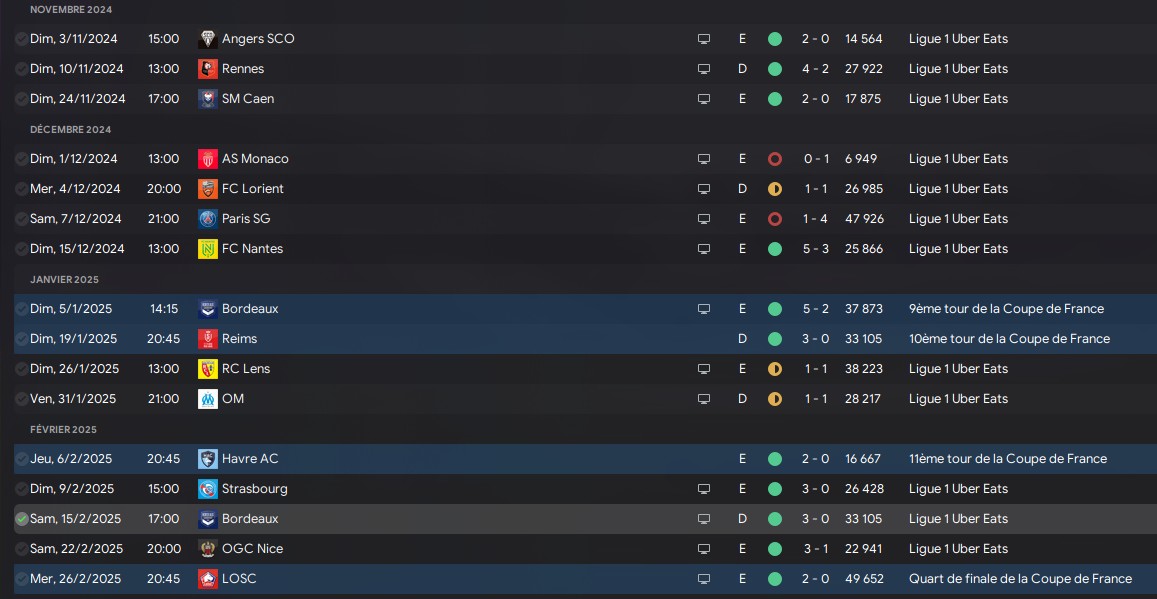Click the Angers SCO club badge
This screenshot has width=1157, height=599.
[x=207, y=39]
